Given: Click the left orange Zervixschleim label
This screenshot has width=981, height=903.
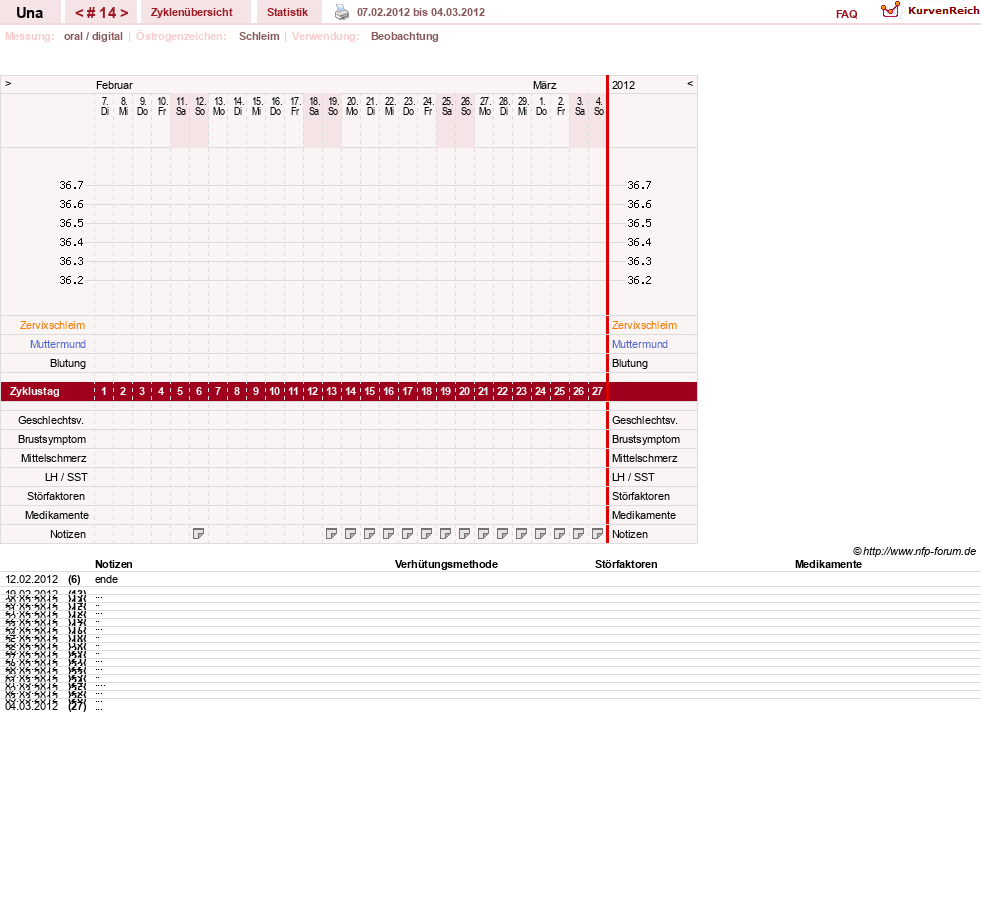Looking at the screenshot, I should (52, 325).
